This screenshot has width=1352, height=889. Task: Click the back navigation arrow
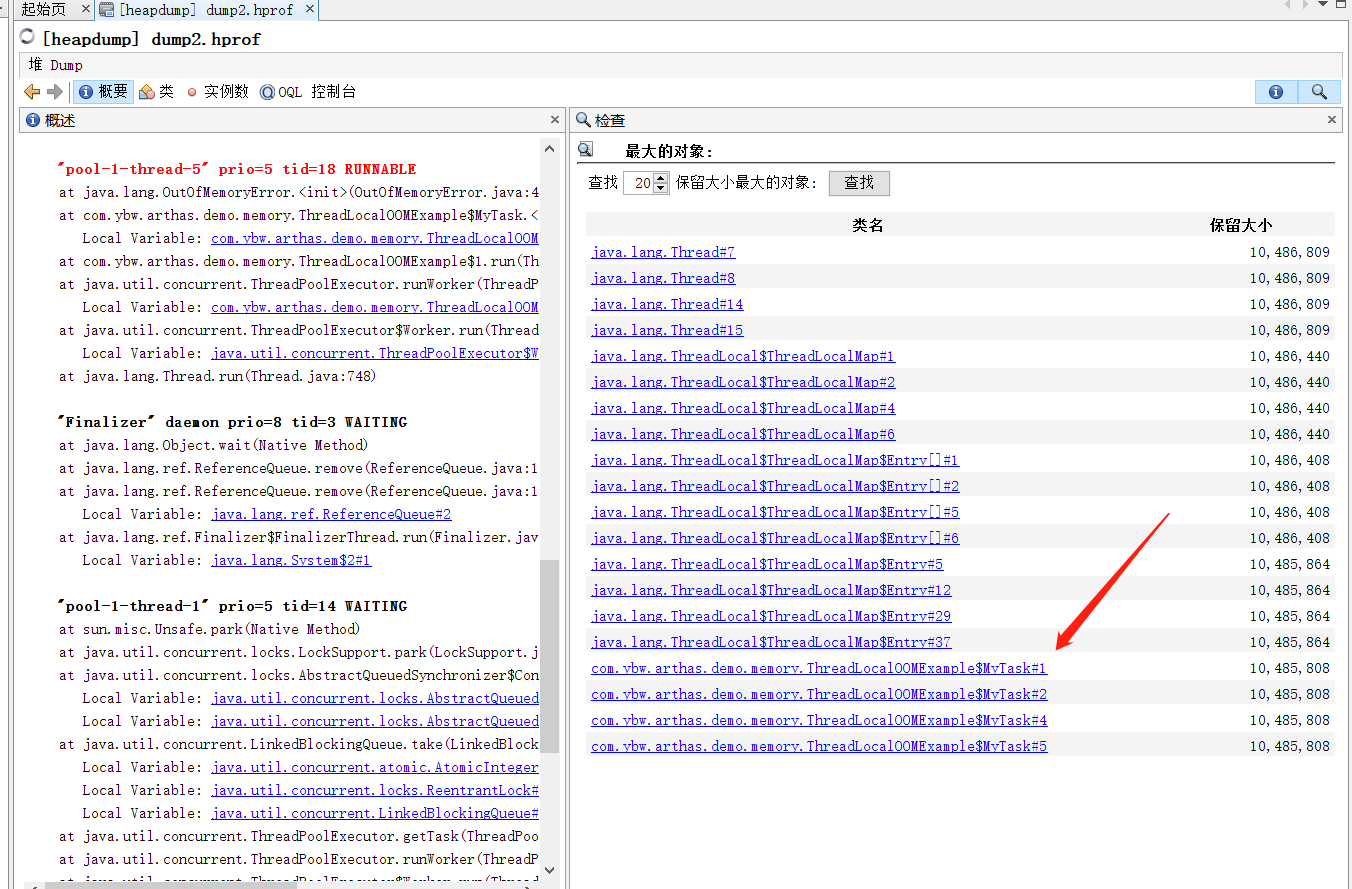tap(30, 91)
